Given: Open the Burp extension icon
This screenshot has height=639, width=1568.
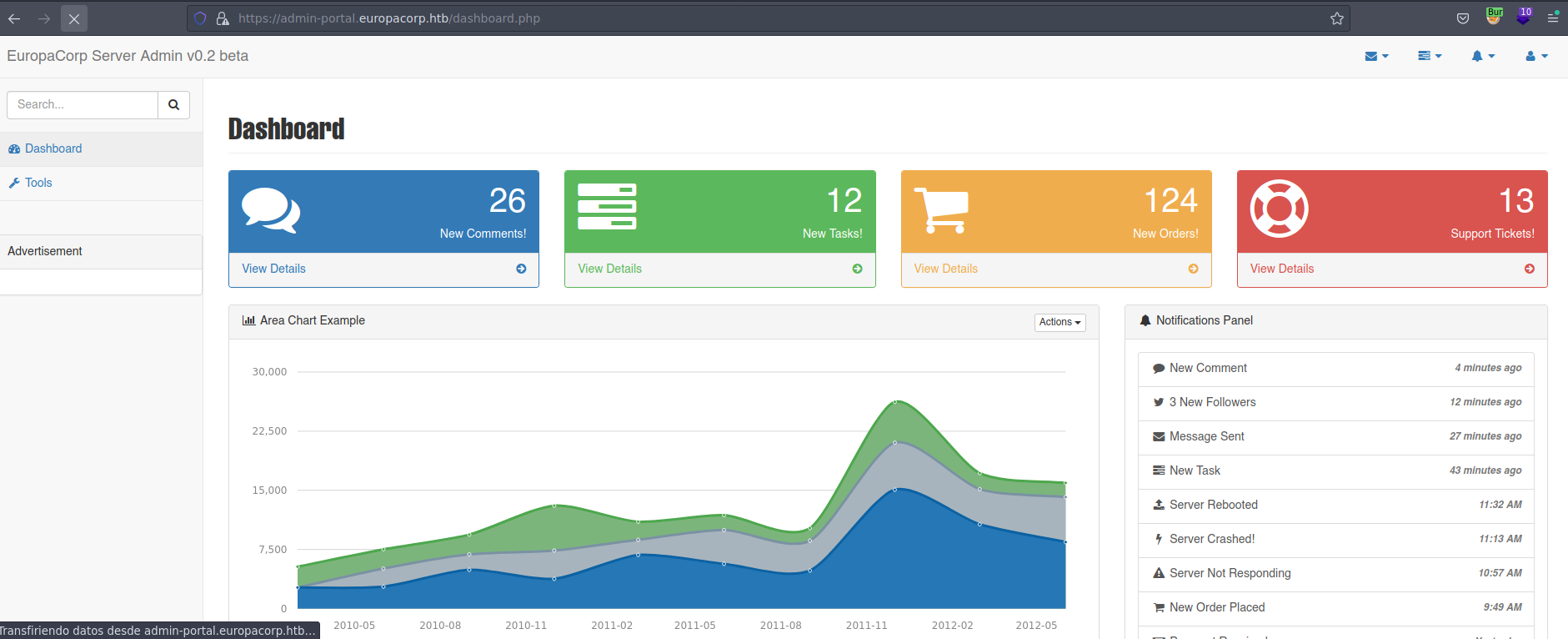Looking at the screenshot, I should 1494,17.
